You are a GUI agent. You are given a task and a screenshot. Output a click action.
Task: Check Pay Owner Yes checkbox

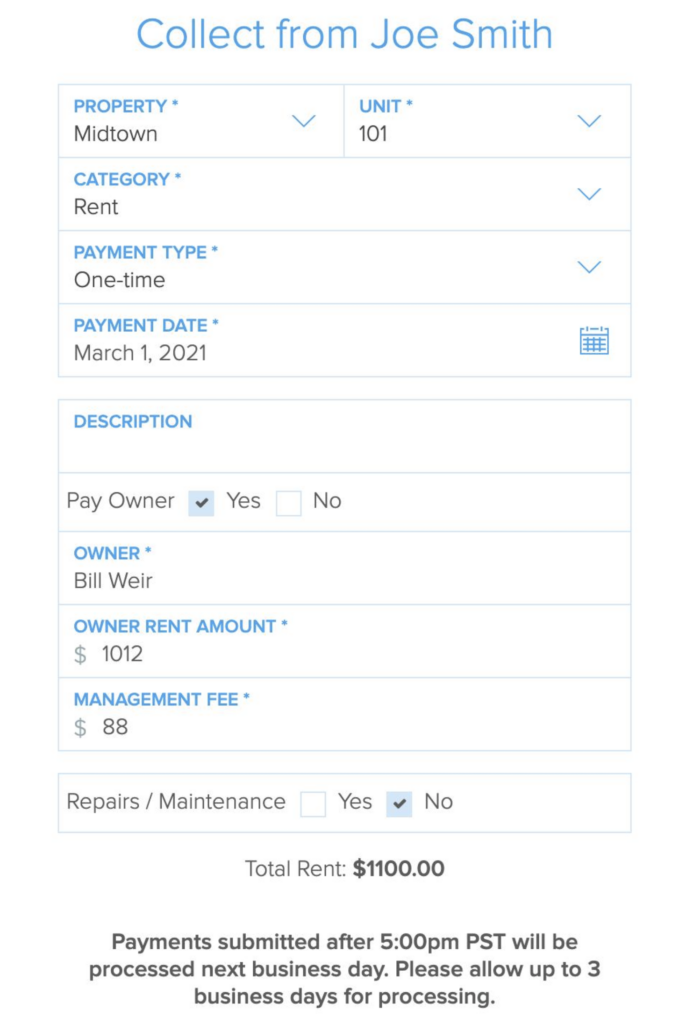[x=201, y=503]
